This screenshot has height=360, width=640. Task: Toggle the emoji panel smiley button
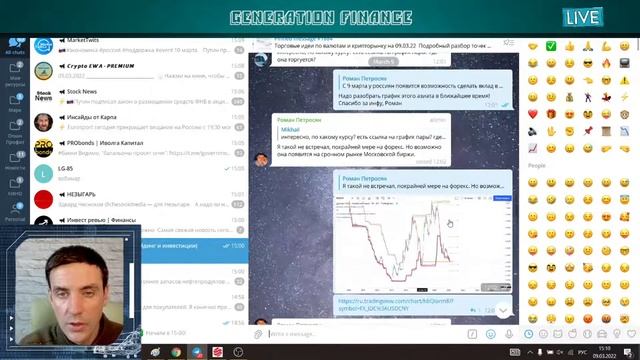coord(491,334)
